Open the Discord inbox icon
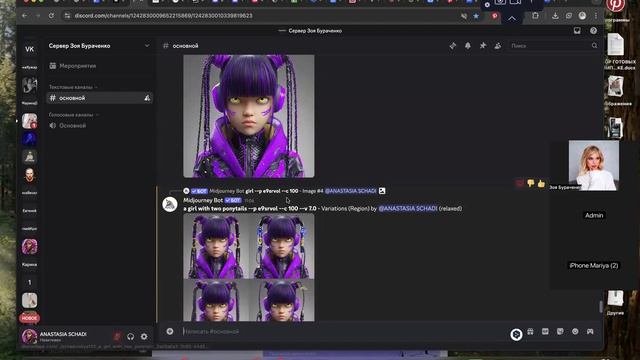 (577, 31)
